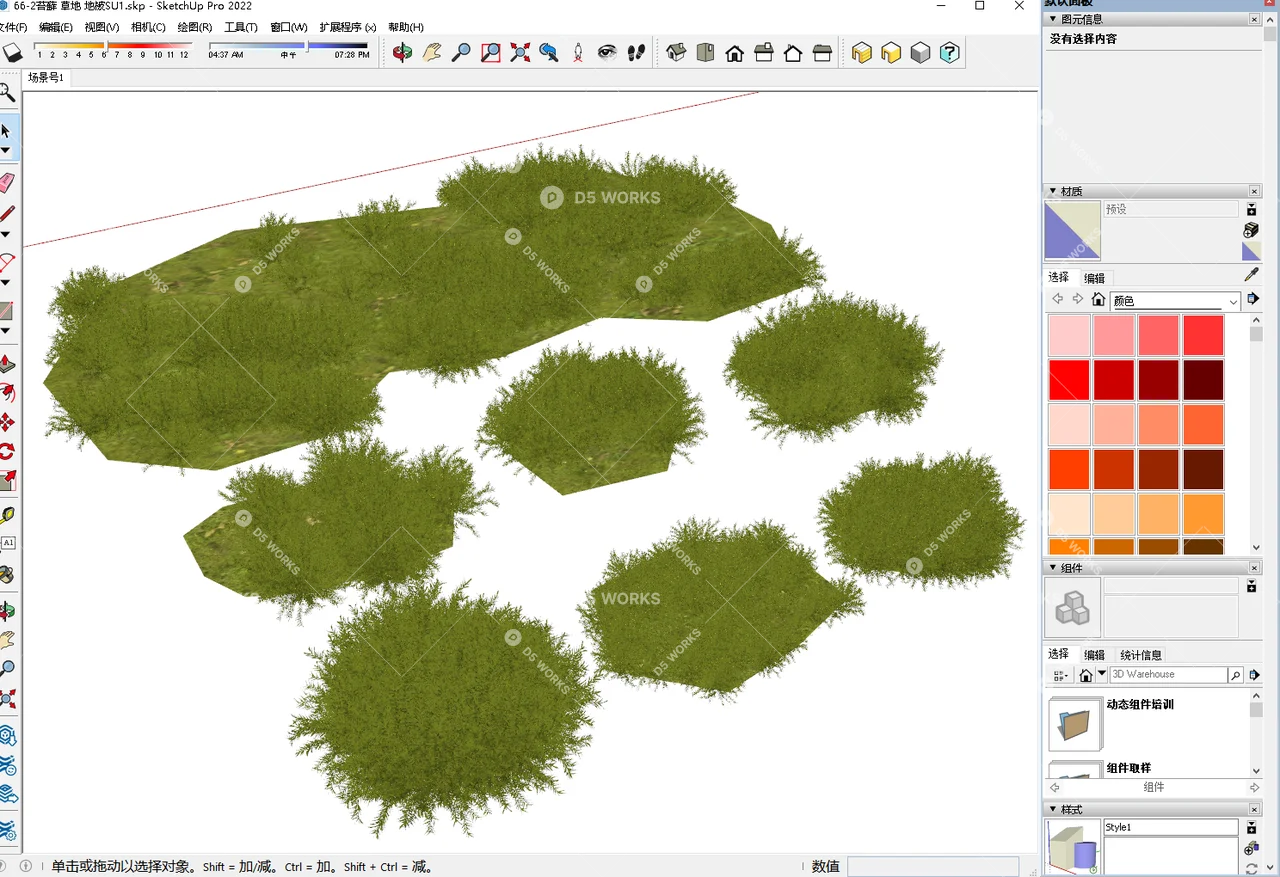Viewport: 1280px width, 877px height.
Task: Select the Zoom window tool
Action: tap(490, 52)
